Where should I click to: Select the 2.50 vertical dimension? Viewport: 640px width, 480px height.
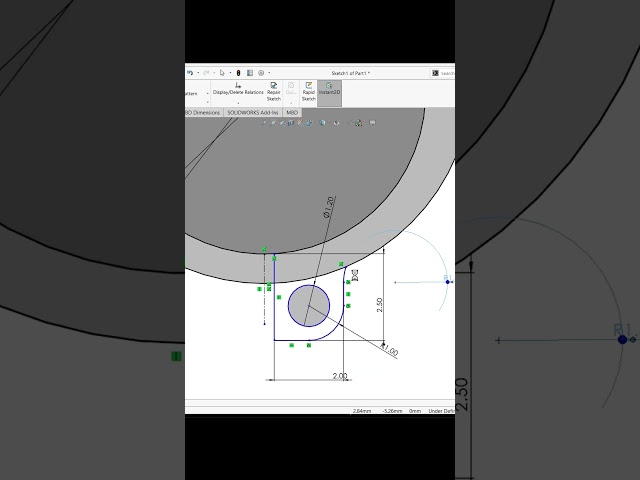[379, 305]
